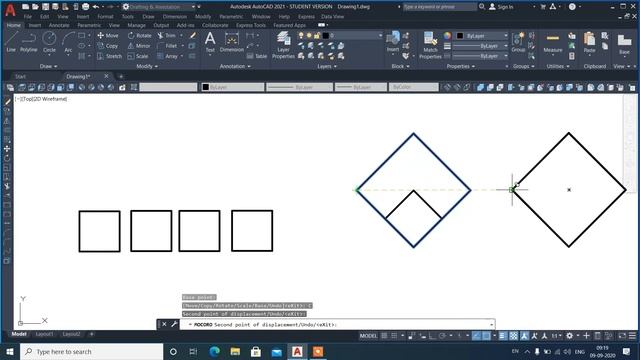This screenshot has width=640, height=360.
Task: Click the Mirror tool
Action: pyautogui.click(x=139, y=46)
